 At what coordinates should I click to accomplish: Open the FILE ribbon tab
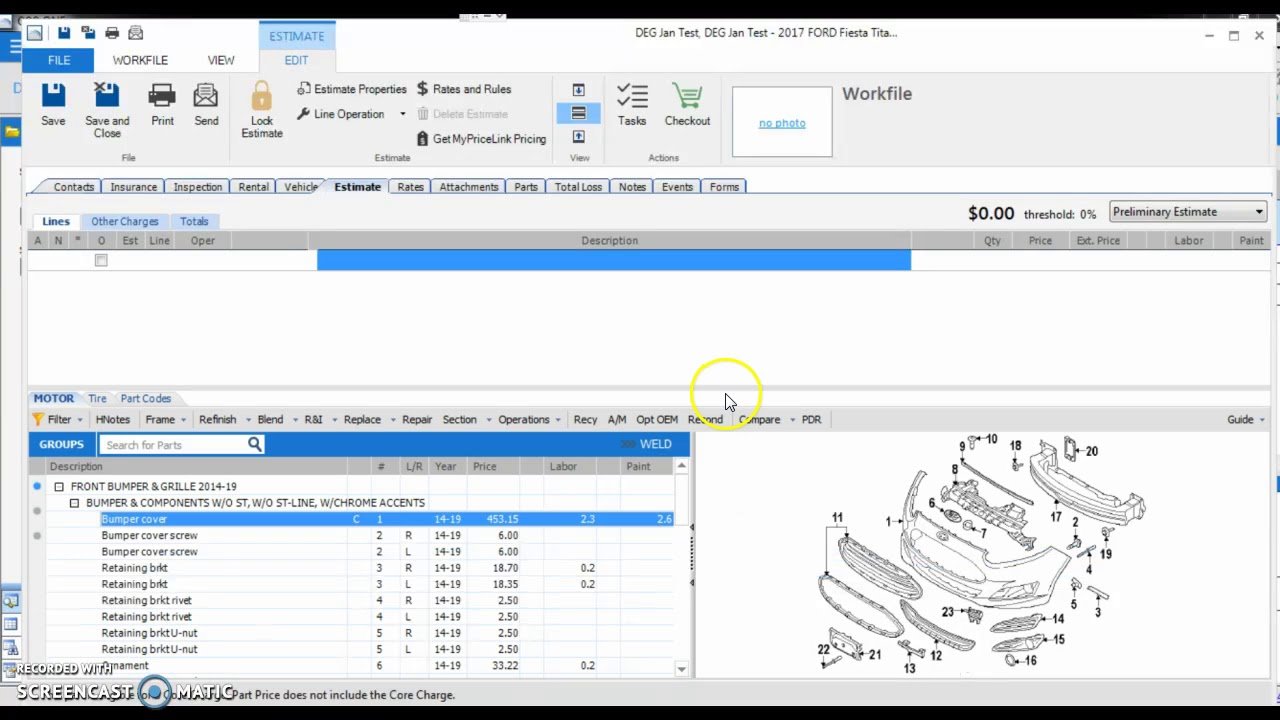59,60
